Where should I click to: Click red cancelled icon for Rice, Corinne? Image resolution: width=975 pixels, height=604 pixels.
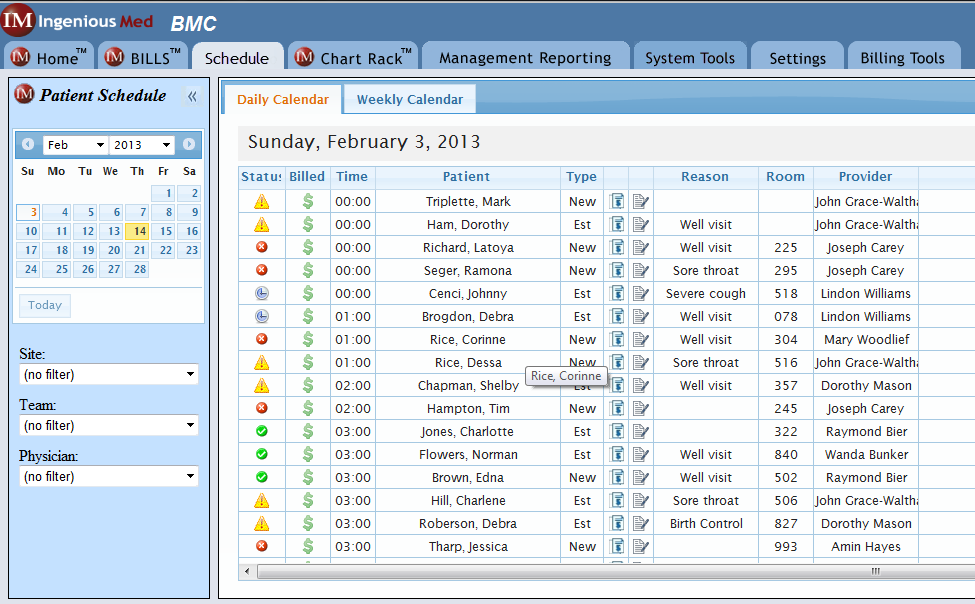pyautogui.click(x=262, y=339)
